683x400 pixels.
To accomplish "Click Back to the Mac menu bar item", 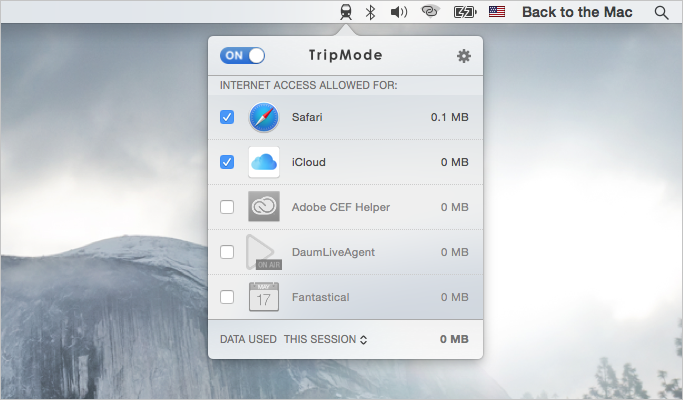I will (x=577, y=12).
